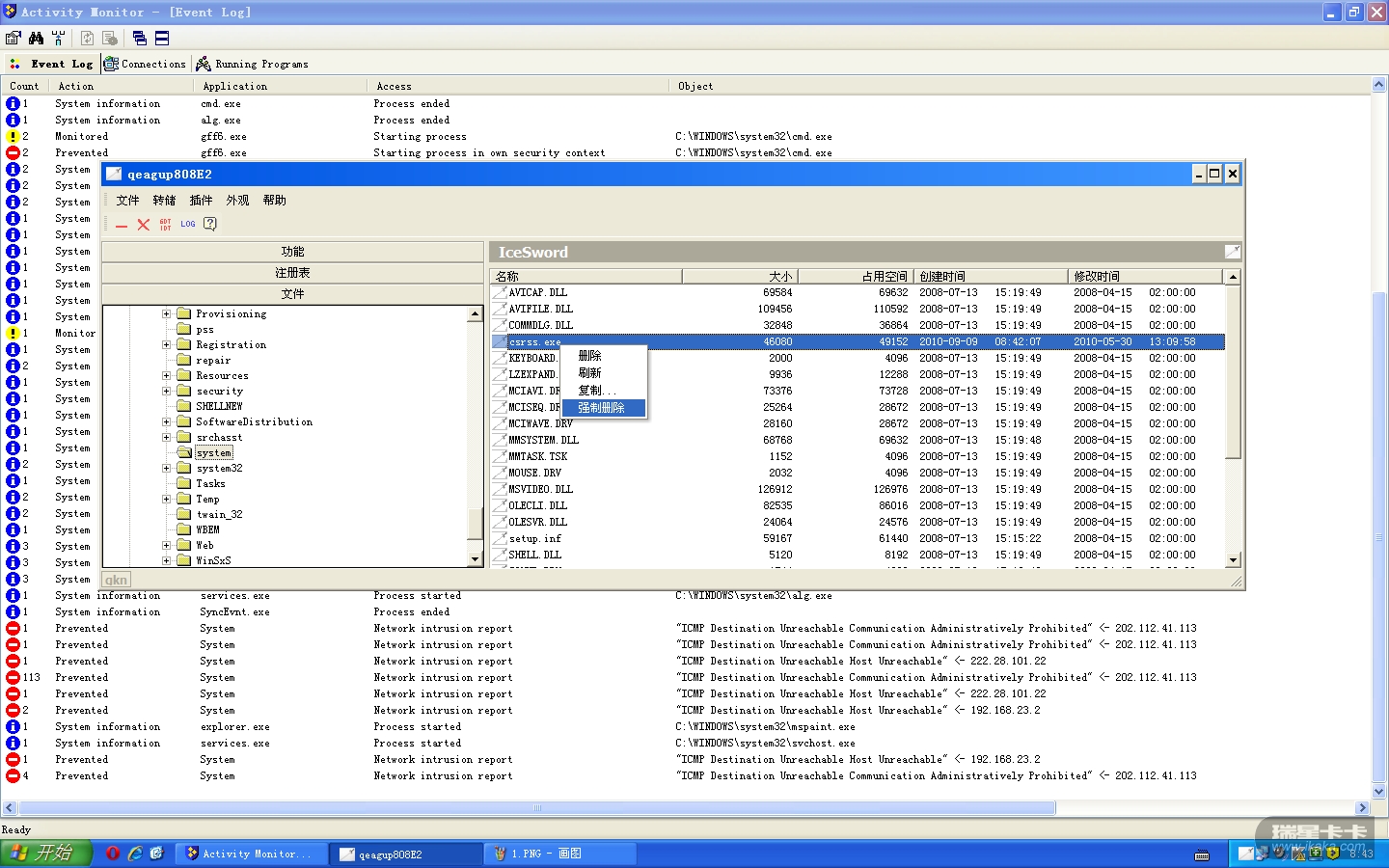Click the cascade windows toolbar icon
The height and width of the screenshot is (868, 1389).
[x=140, y=38]
